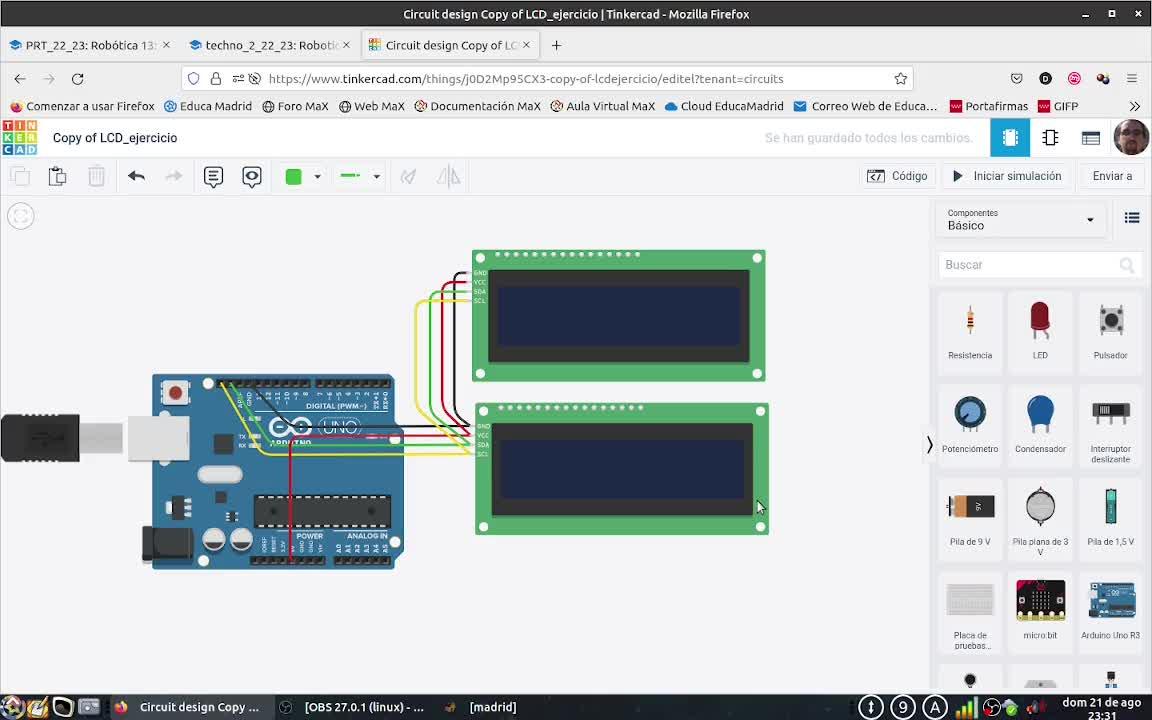Viewport: 1152px width, 720px height.
Task: Open component list table view icon
Action: pyautogui.click(x=1091, y=138)
